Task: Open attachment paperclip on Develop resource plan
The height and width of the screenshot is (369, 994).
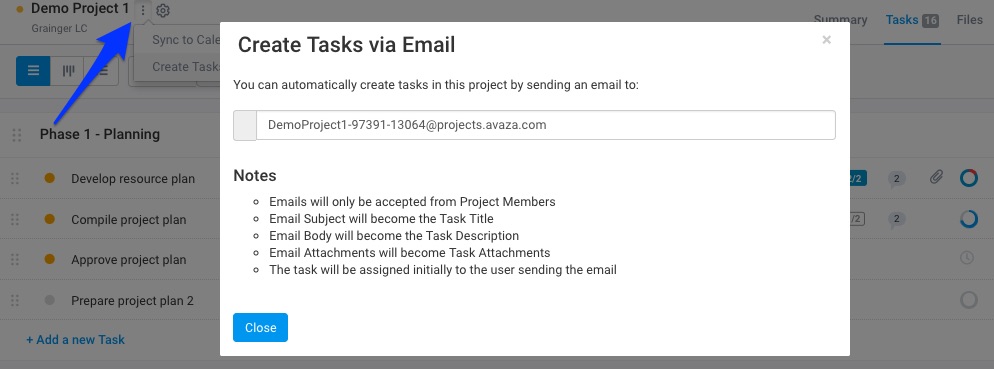Action: click(x=936, y=178)
